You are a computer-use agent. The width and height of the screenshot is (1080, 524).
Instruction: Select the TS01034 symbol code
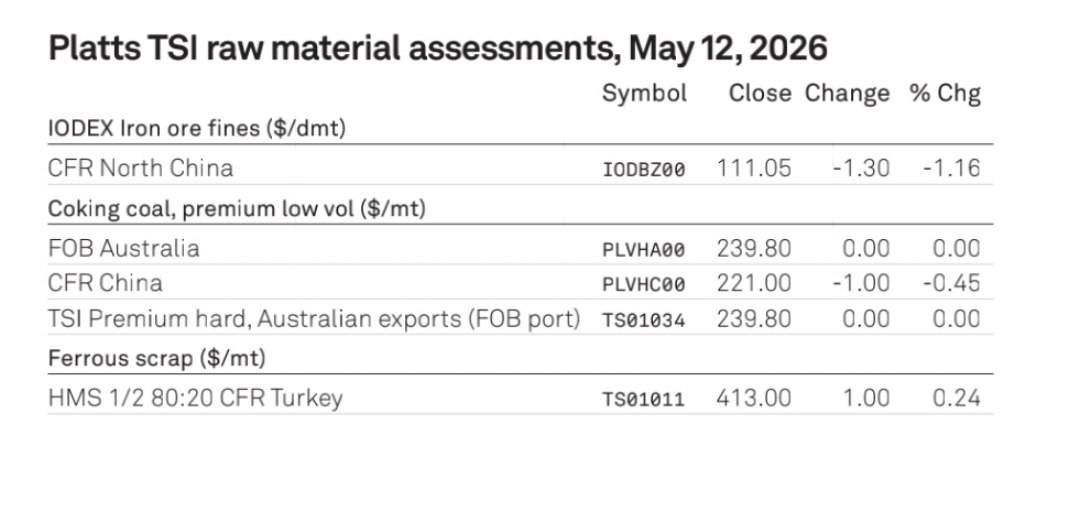[644, 320]
